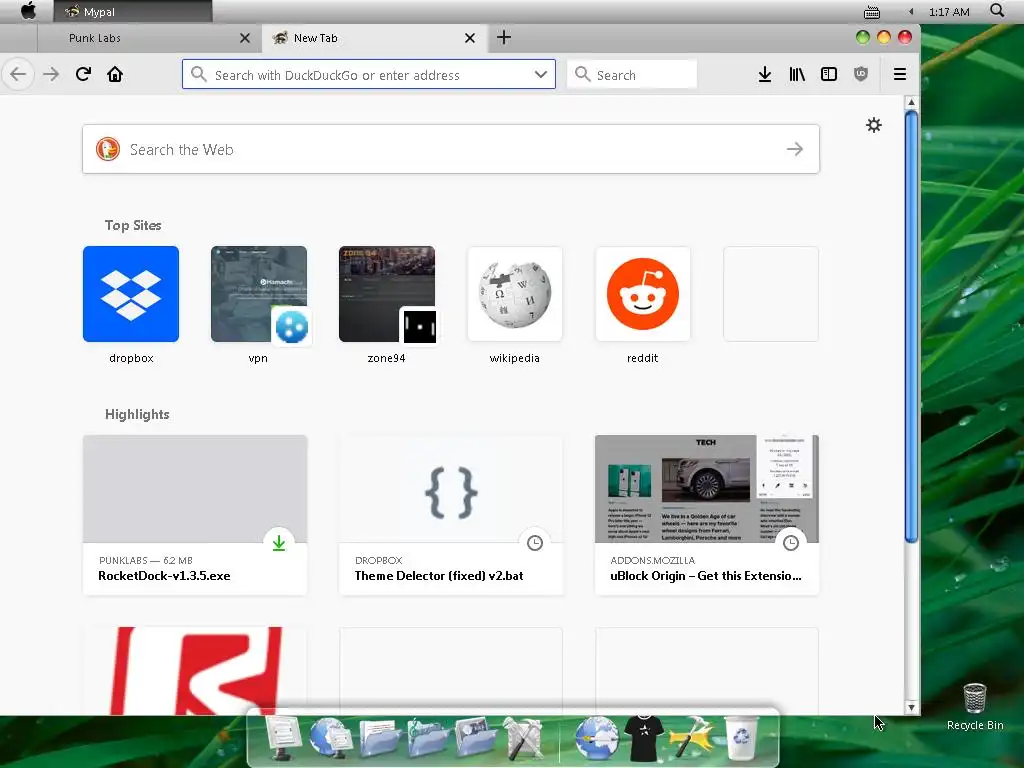Viewport: 1024px width, 768px height.
Task: Open the hammer and wrench tools dock icon
Action: [524, 739]
